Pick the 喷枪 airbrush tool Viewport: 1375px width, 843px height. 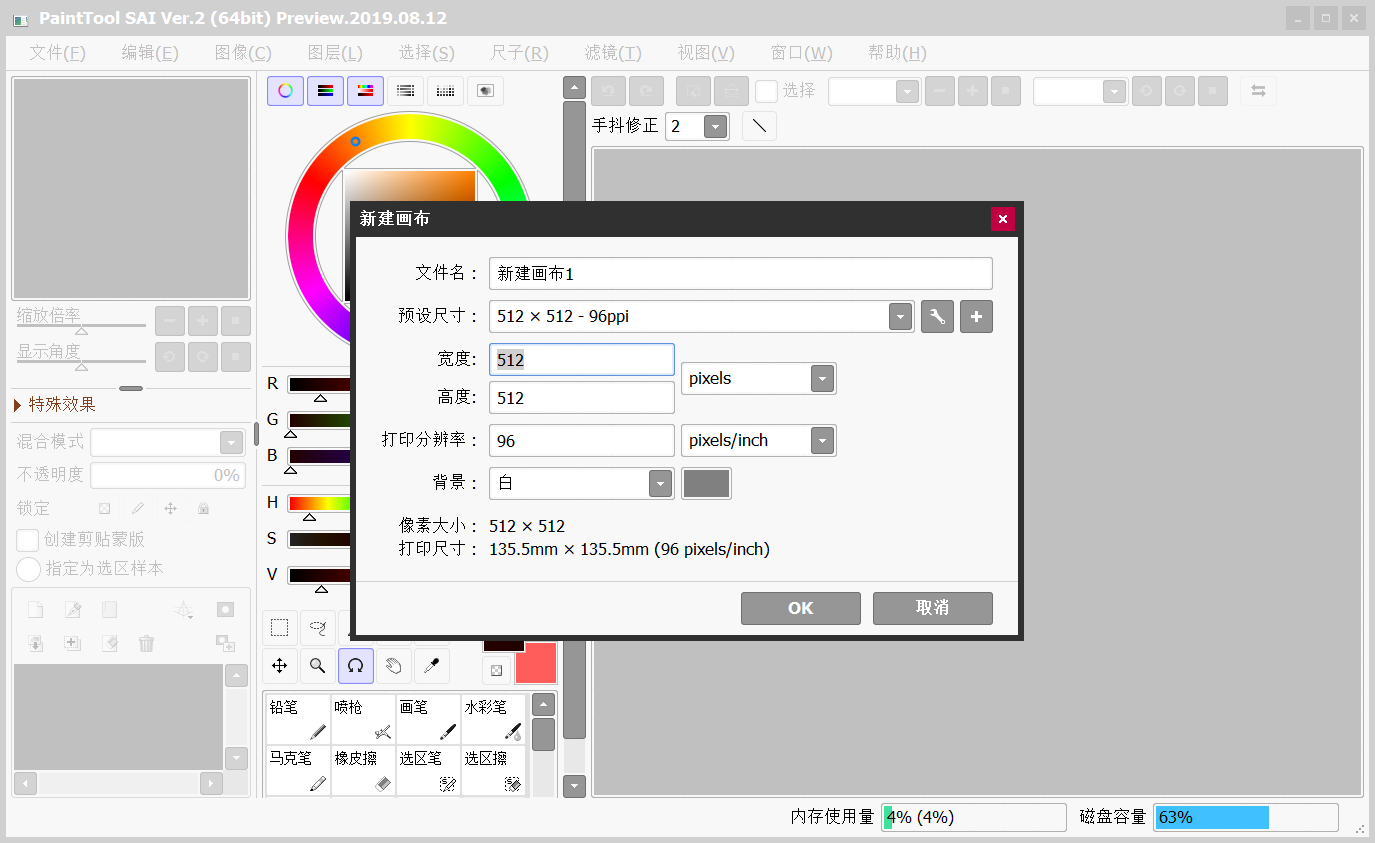tap(362, 719)
